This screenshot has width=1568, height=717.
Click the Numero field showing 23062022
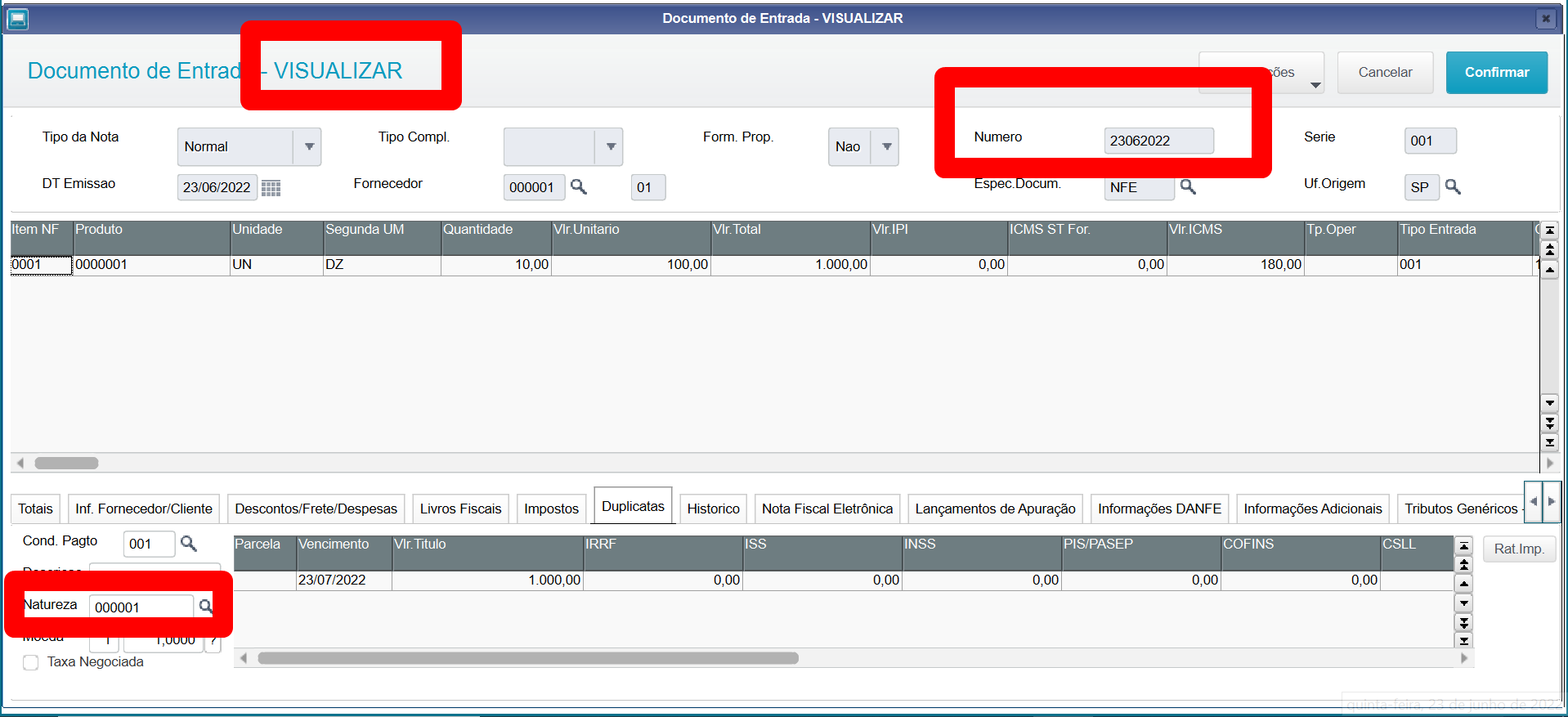pos(1158,141)
